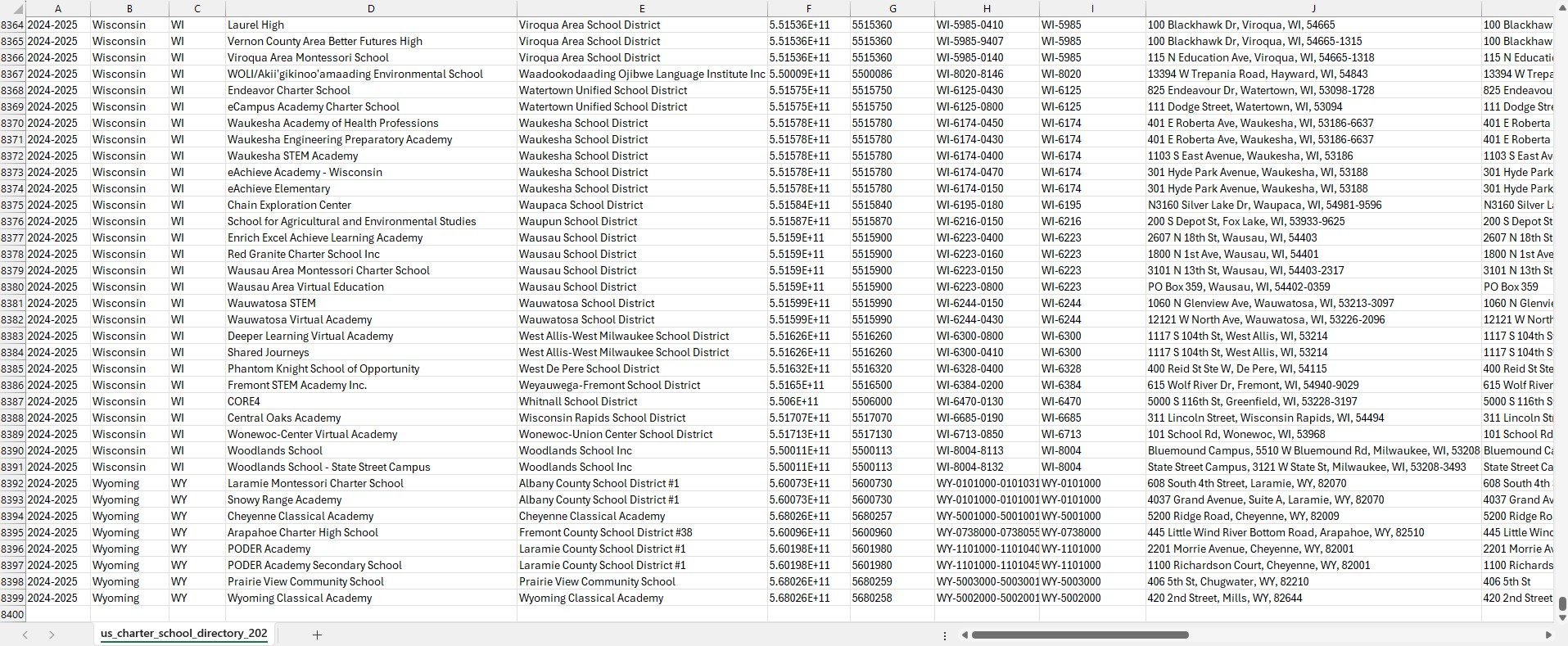Screen dimensions: 1568x646
Task: Add a new sheet with plus icon
Action: pos(317,635)
